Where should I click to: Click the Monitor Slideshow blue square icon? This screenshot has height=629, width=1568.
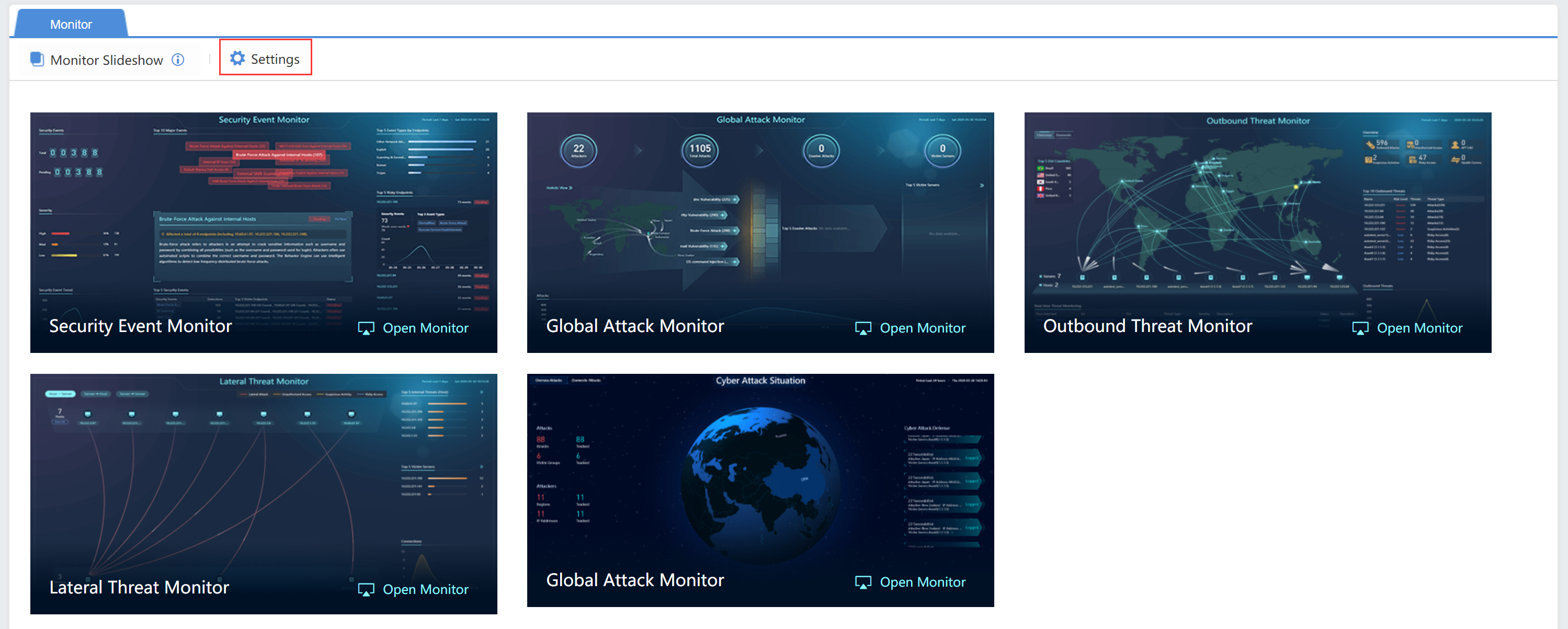pyautogui.click(x=37, y=59)
